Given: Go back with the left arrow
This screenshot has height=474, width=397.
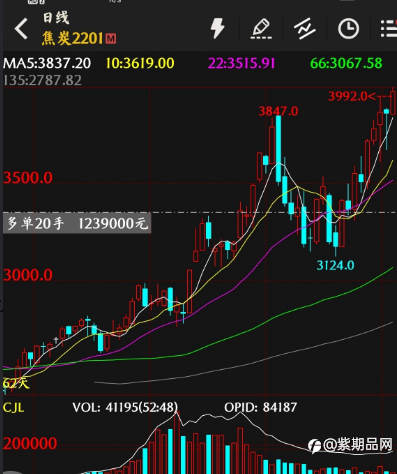Looking at the screenshot, I should [21, 29].
